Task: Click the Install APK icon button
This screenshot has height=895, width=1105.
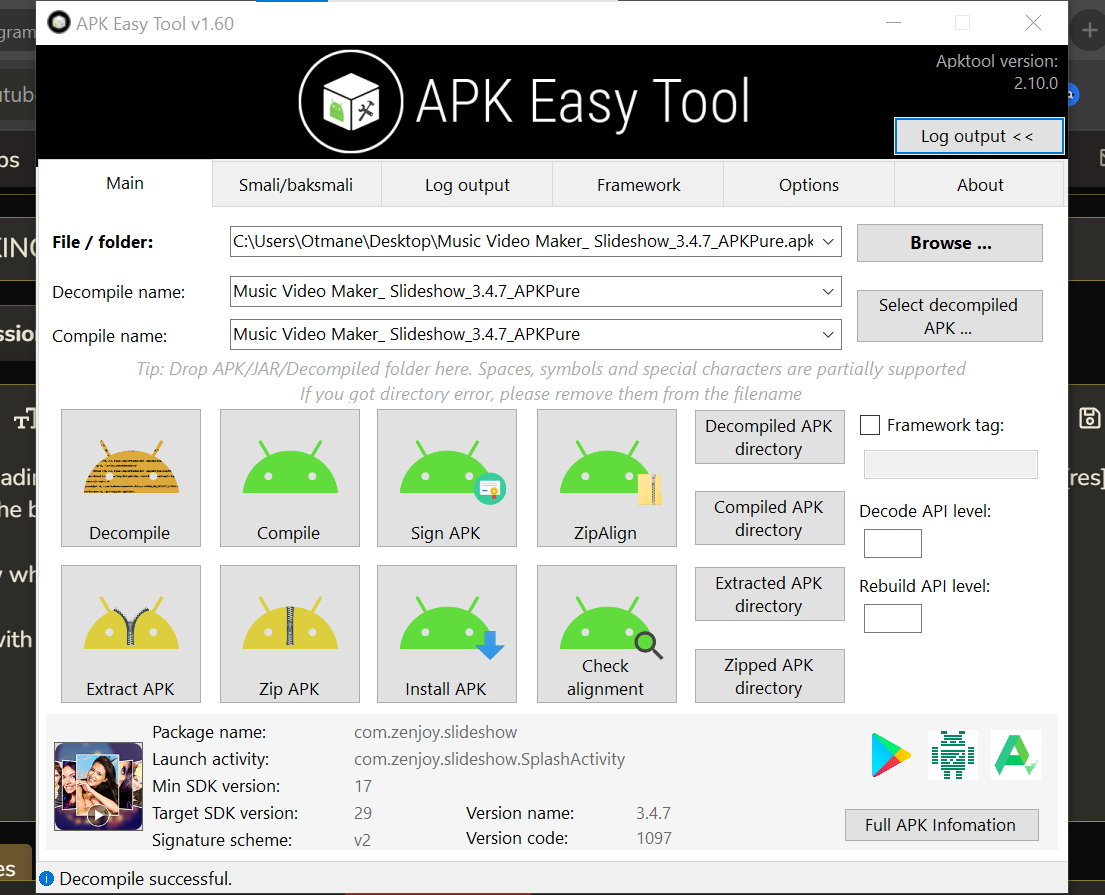Action: (x=447, y=634)
